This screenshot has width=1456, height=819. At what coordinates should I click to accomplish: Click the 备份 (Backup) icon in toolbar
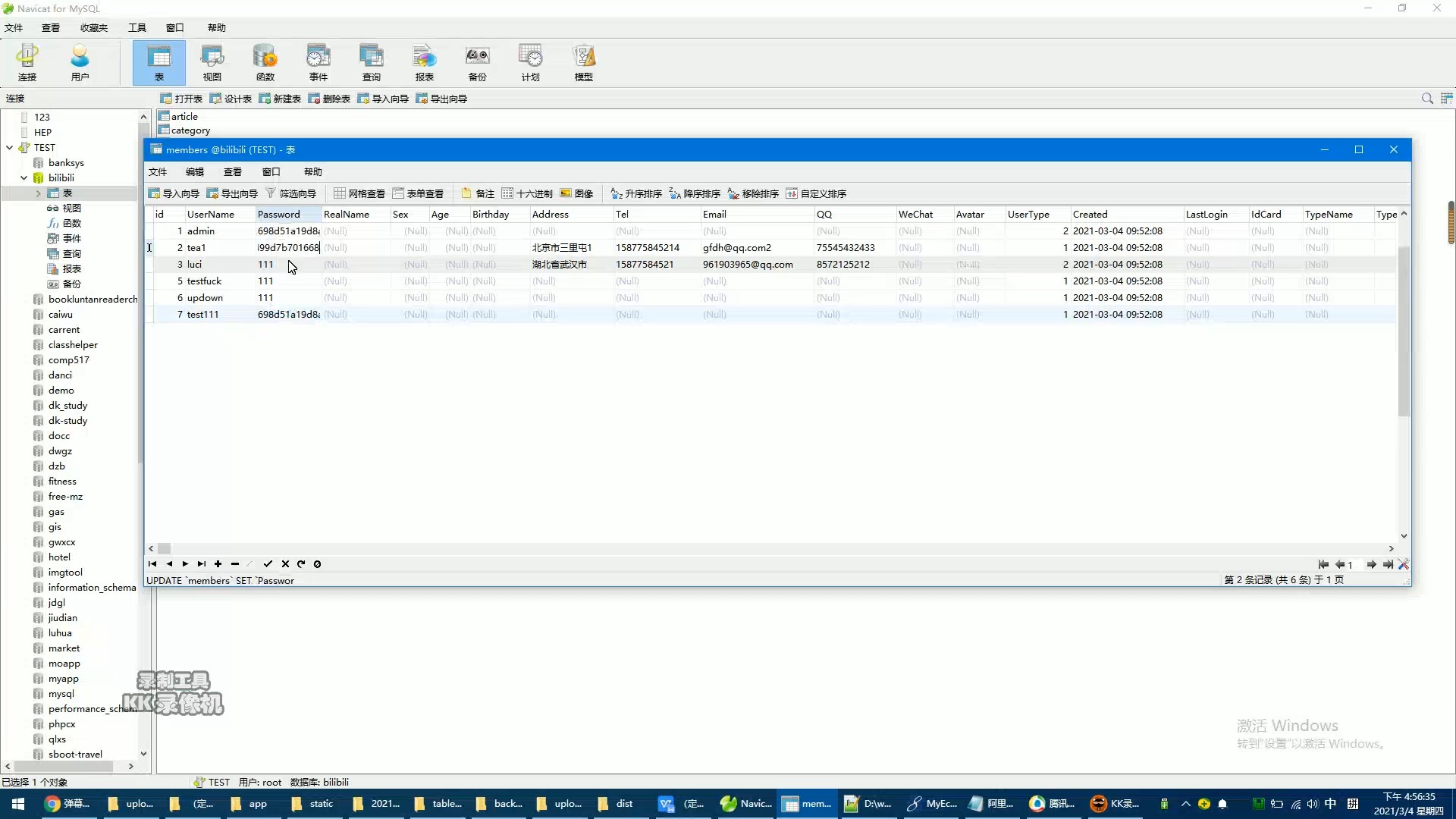pyautogui.click(x=477, y=62)
